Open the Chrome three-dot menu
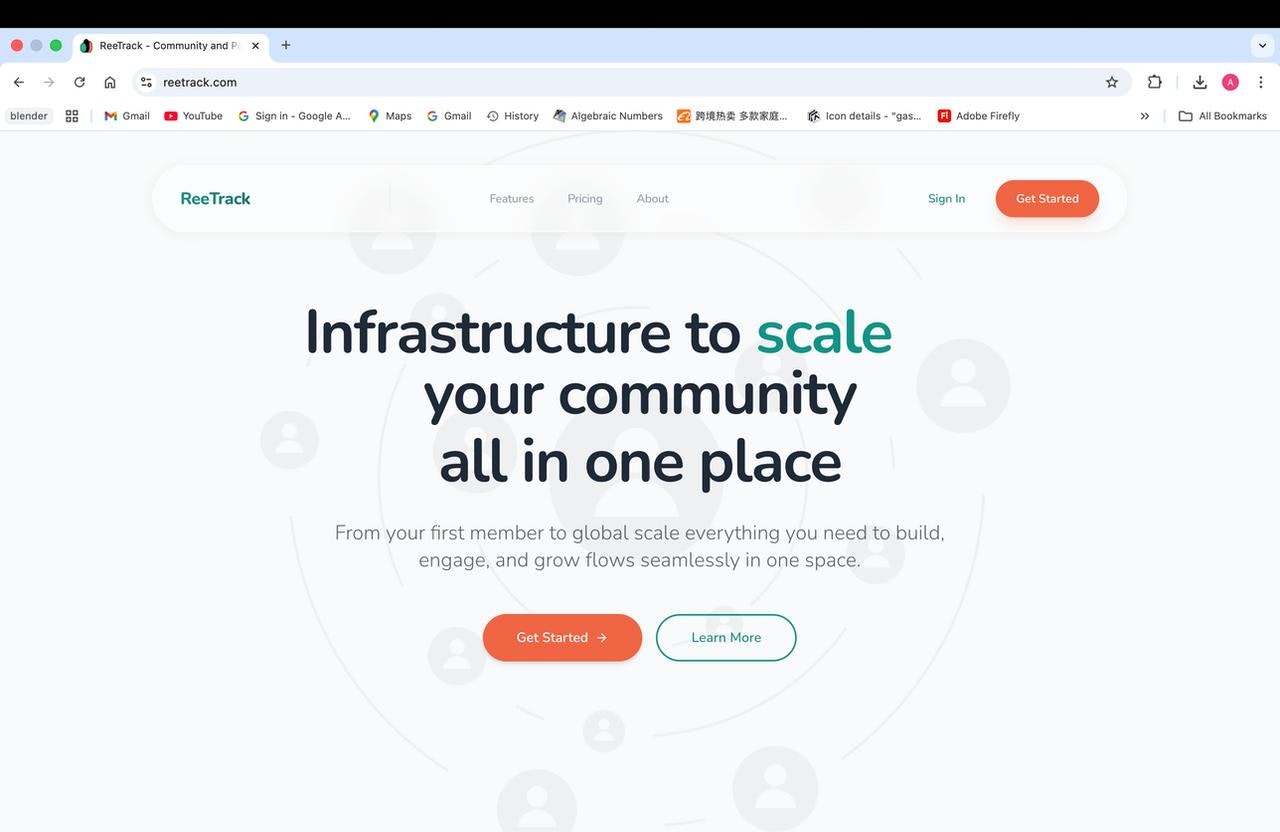This screenshot has width=1280, height=832. coord(1261,82)
